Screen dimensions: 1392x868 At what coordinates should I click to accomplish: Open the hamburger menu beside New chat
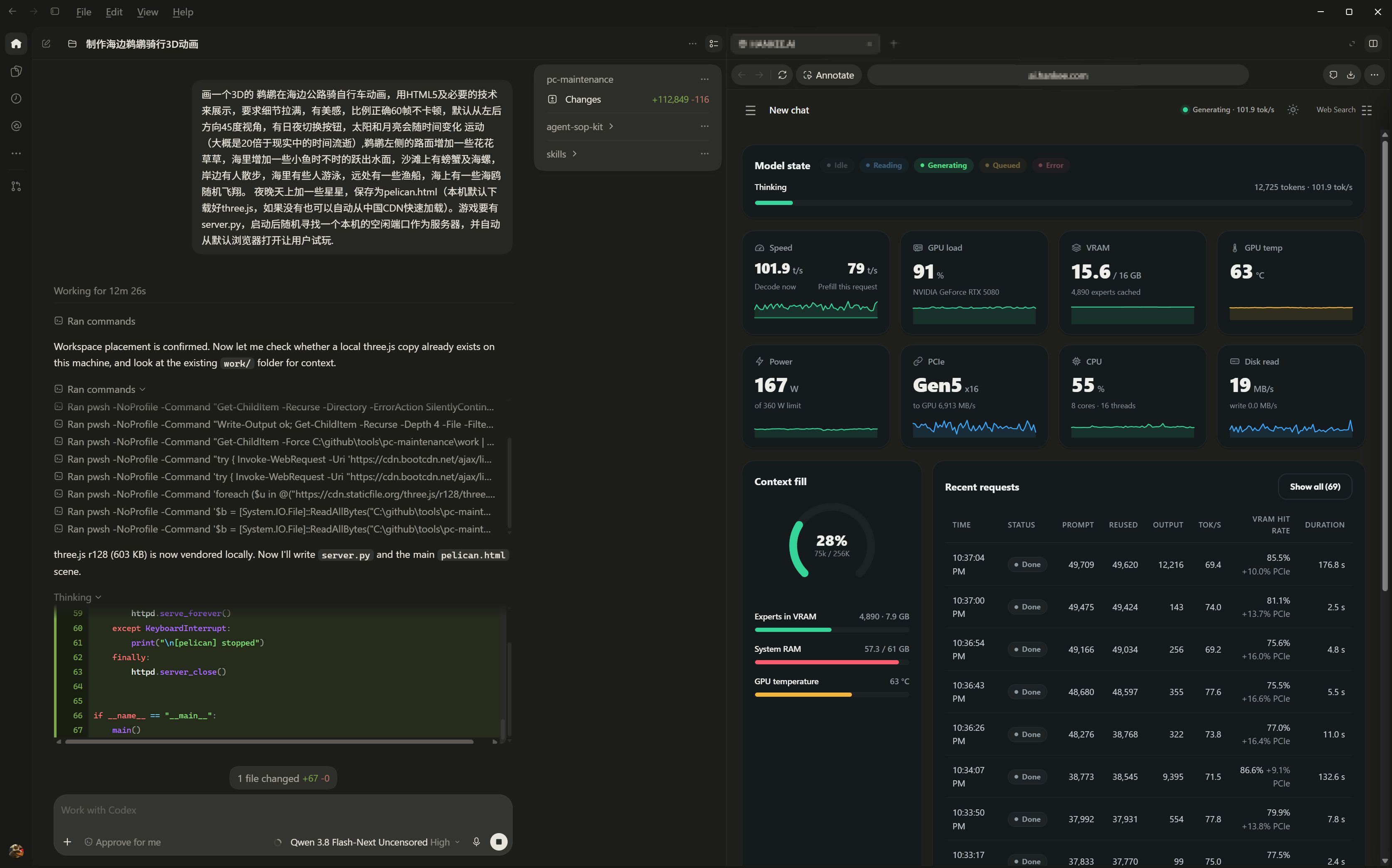point(750,110)
